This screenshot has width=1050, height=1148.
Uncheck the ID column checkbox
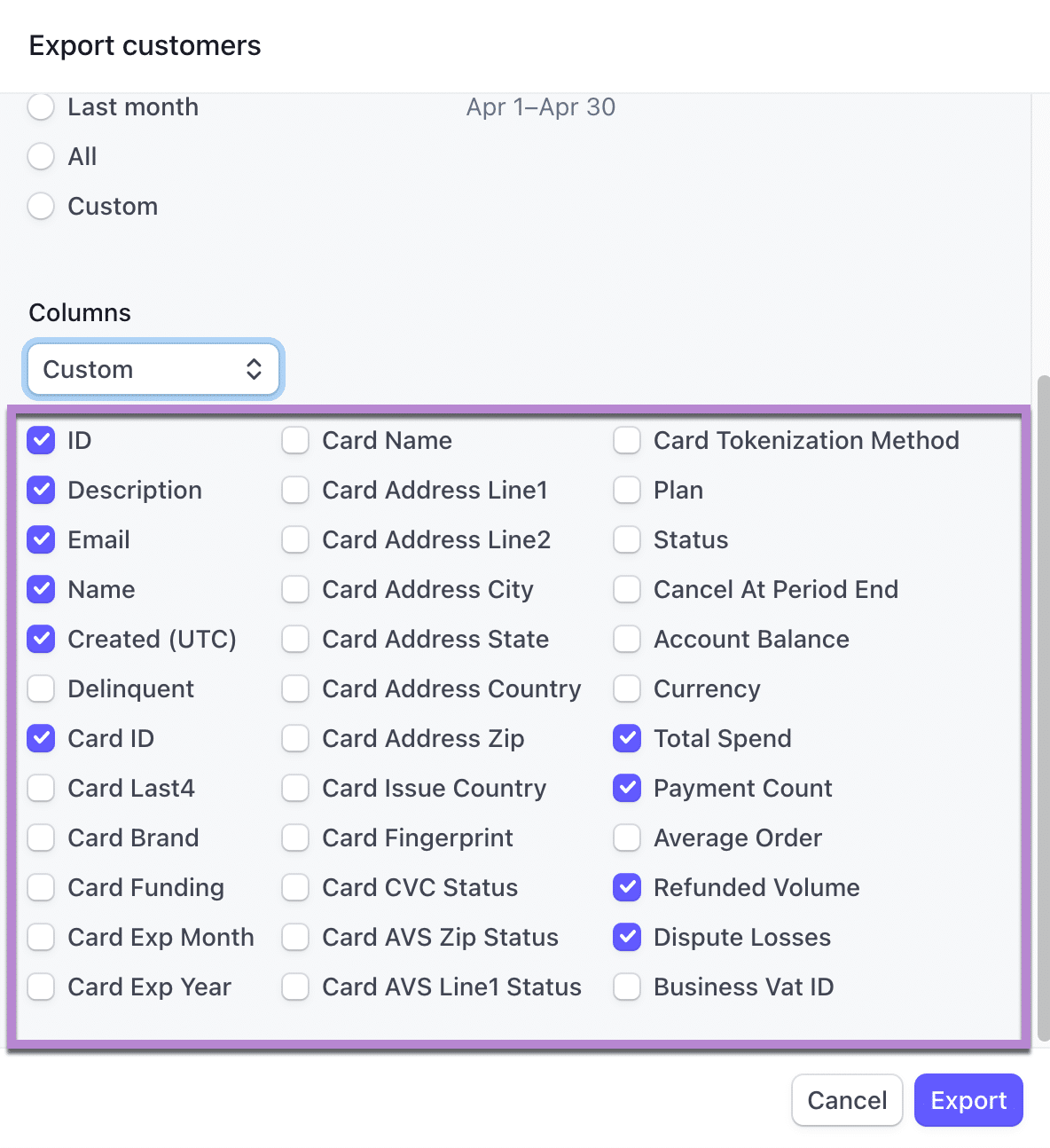(x=41, y=441)
